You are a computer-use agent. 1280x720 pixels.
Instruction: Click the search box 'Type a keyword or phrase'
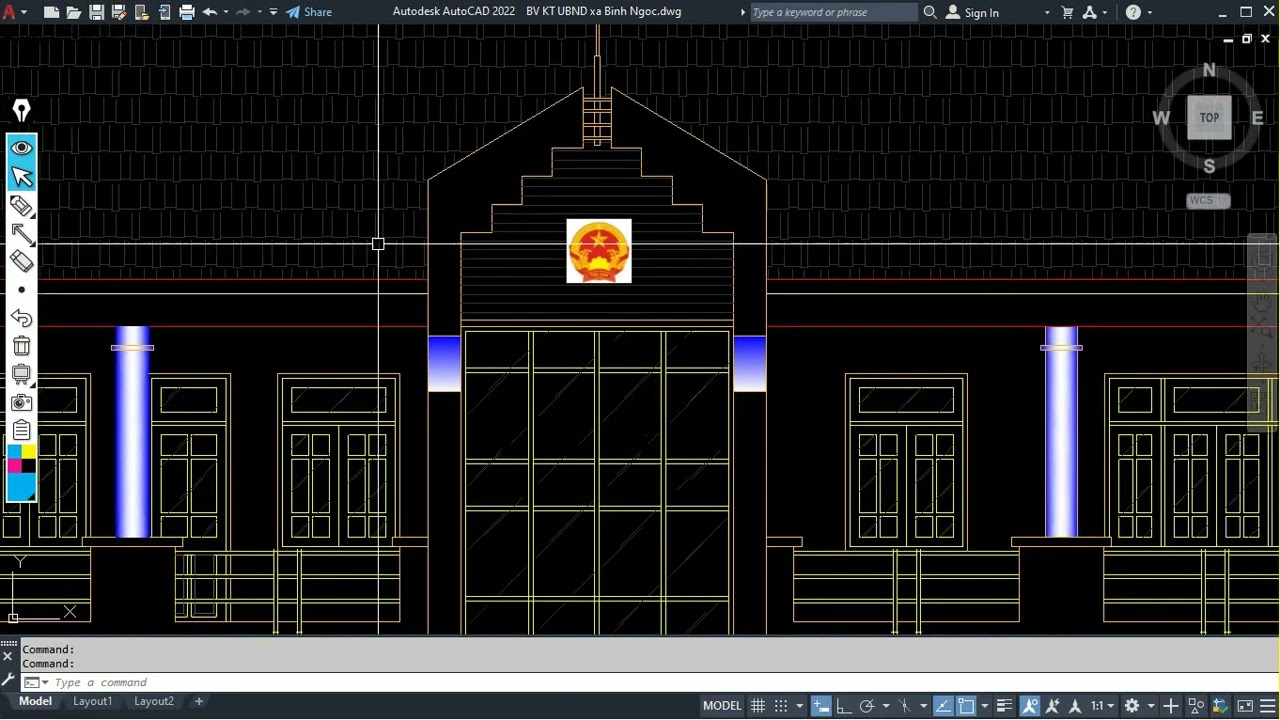point(832,12)
